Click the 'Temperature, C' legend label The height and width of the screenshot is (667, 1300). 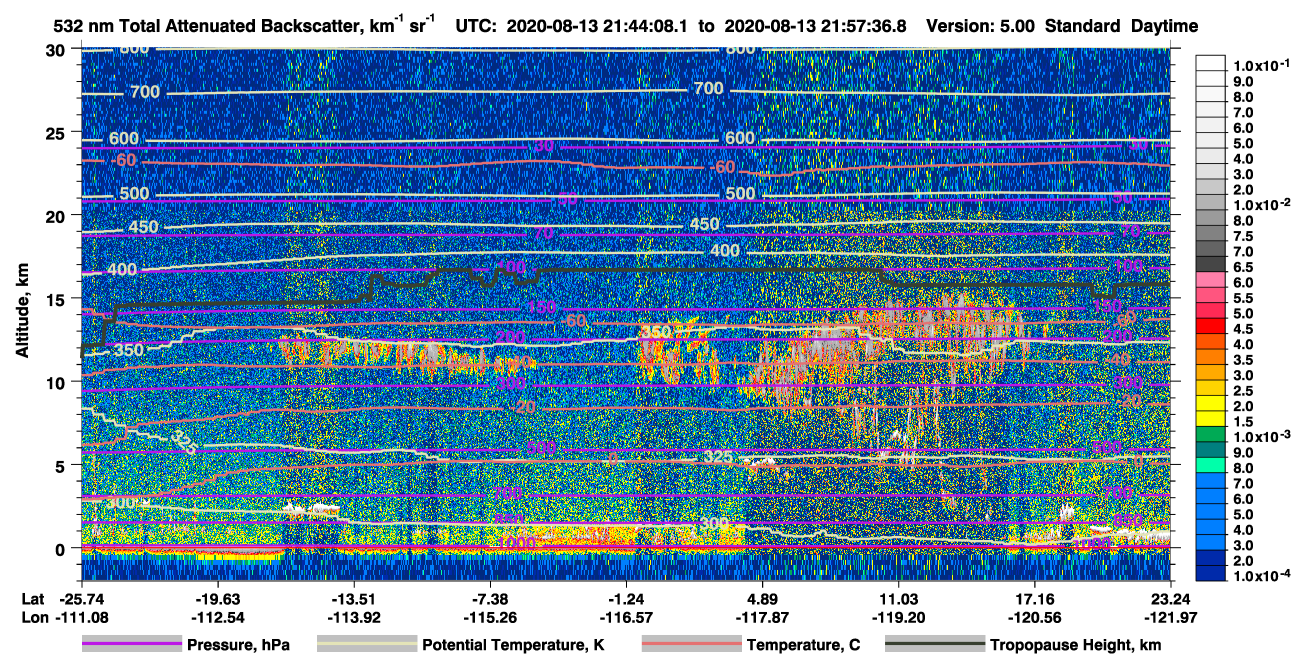(803, 646)
